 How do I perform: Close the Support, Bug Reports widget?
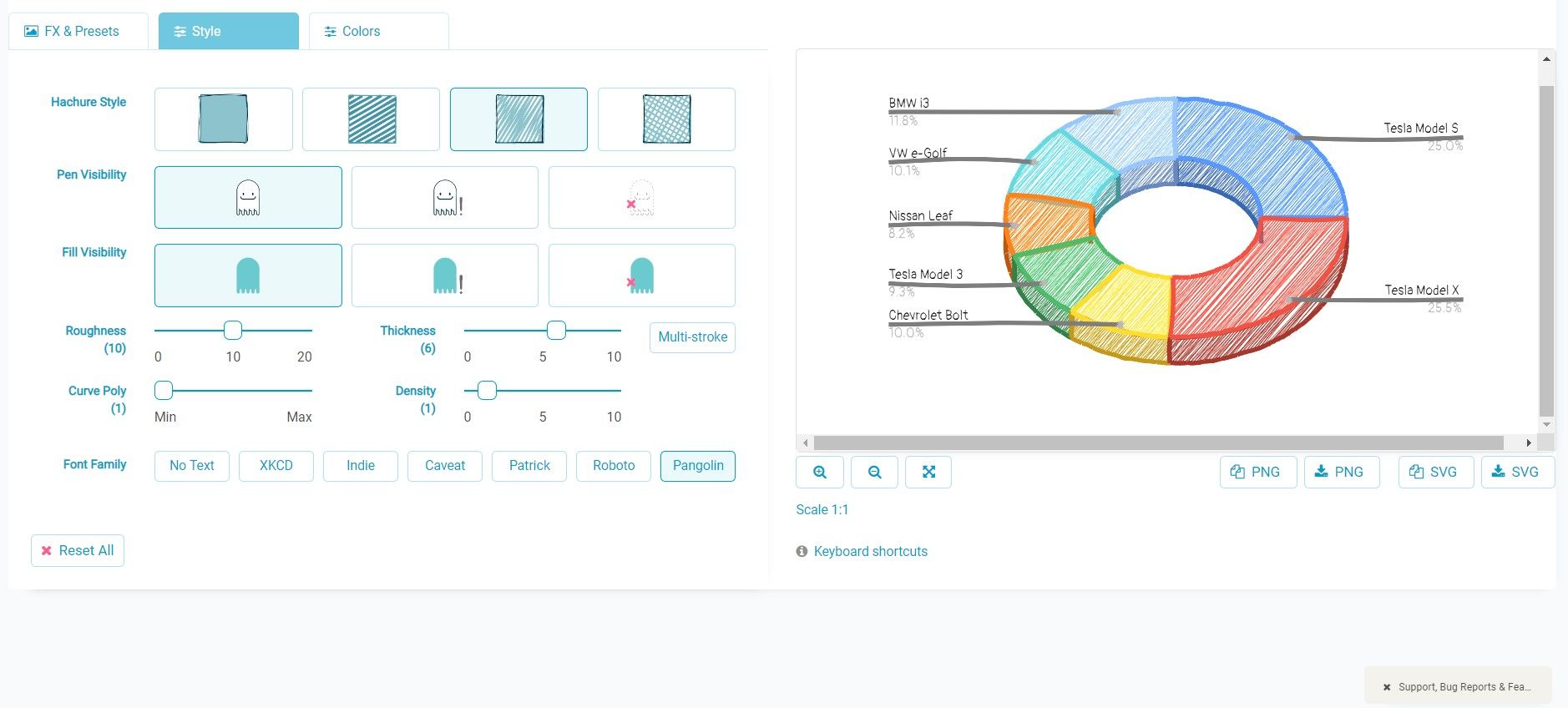pos(1387,687)
